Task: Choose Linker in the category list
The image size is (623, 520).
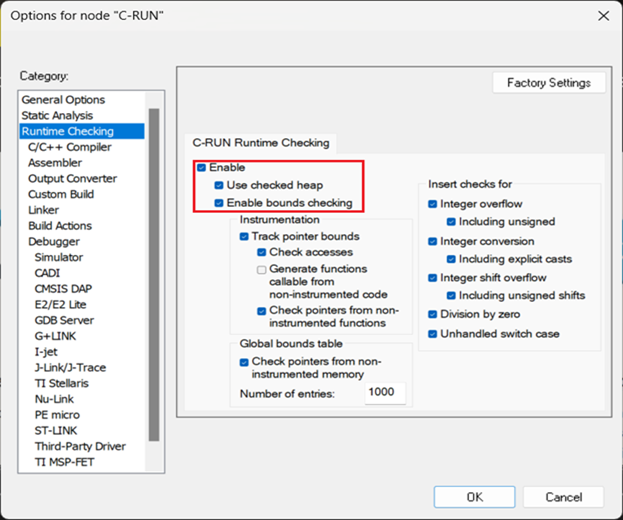Action: [45, 210]
